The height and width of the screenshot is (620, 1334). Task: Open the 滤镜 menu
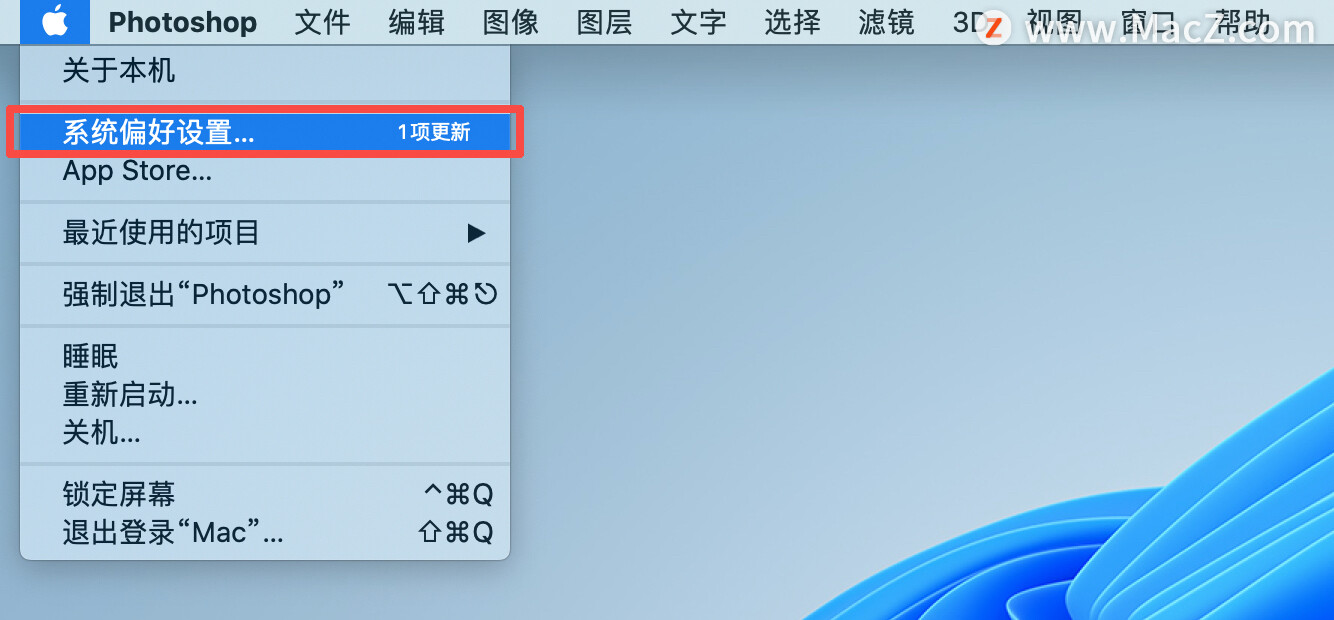click(x=886, y=22)
